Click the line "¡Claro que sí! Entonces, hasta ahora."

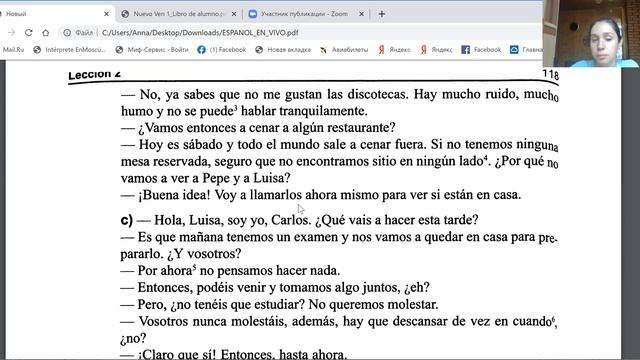233,354
